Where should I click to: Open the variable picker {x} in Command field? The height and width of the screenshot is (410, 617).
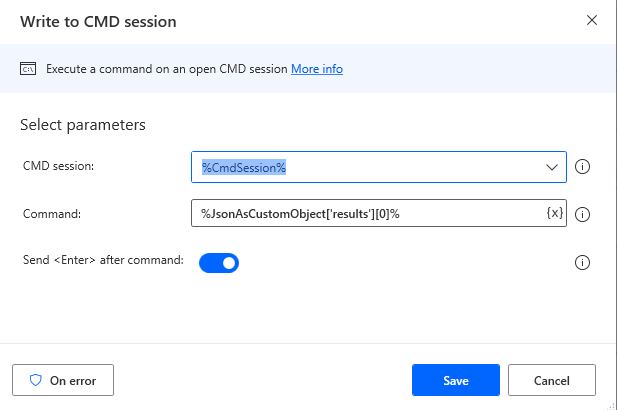pyautogui.click(x=555, y=213)
